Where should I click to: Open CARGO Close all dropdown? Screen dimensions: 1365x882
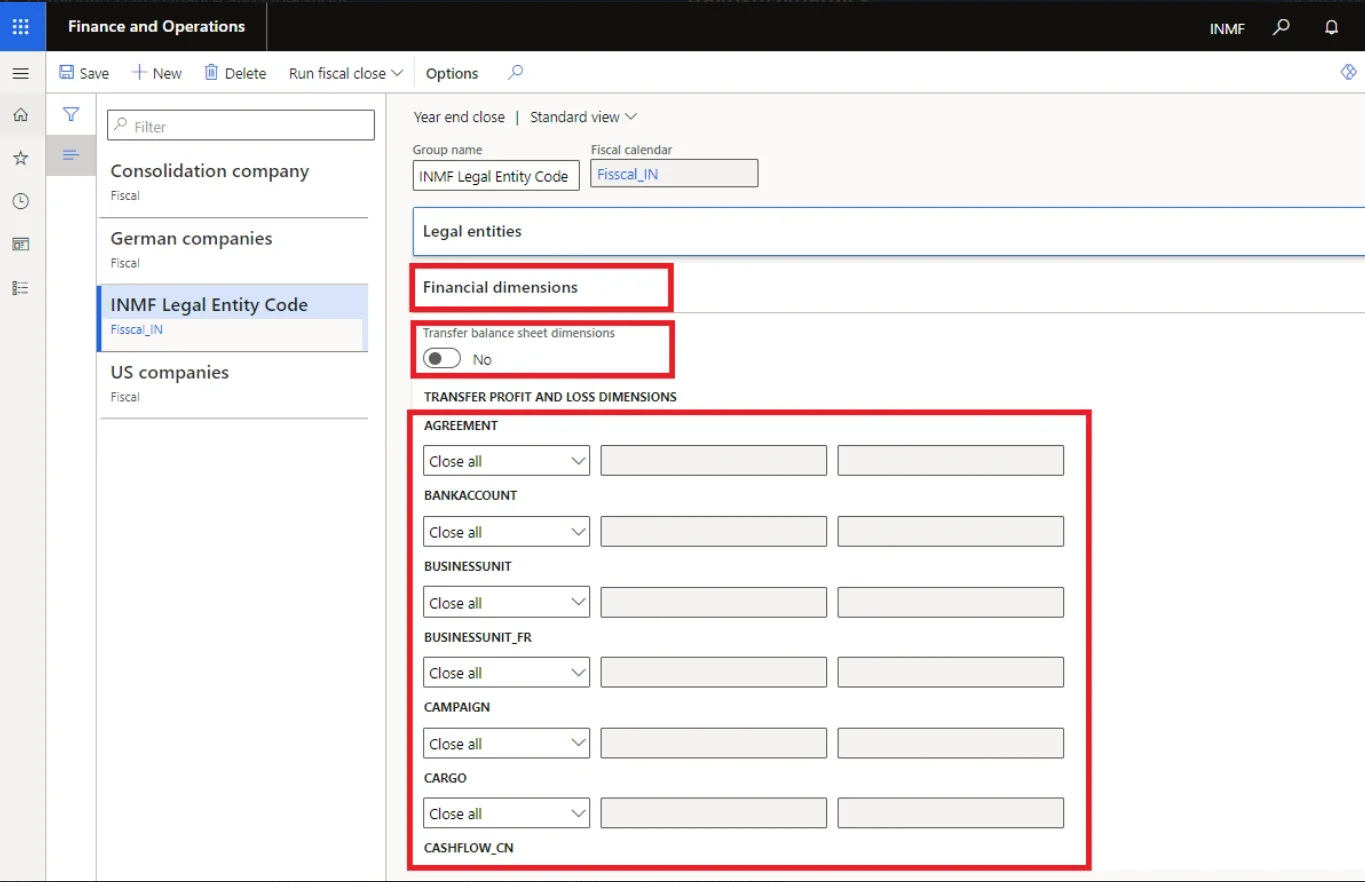506,813
